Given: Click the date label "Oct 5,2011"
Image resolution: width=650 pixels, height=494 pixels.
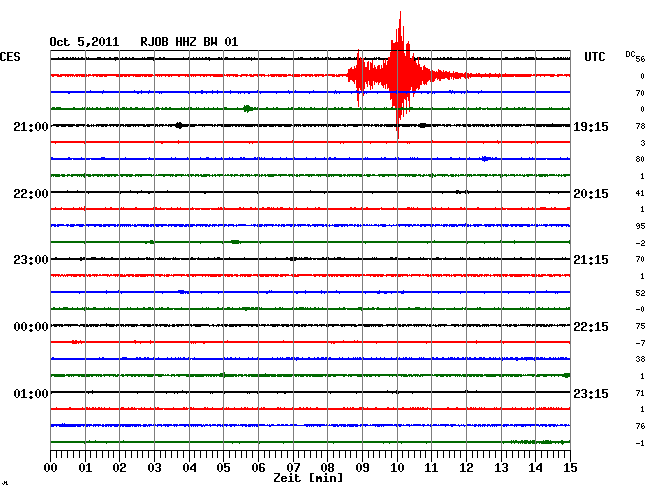Looking at the screenshot, I should 84,42.
